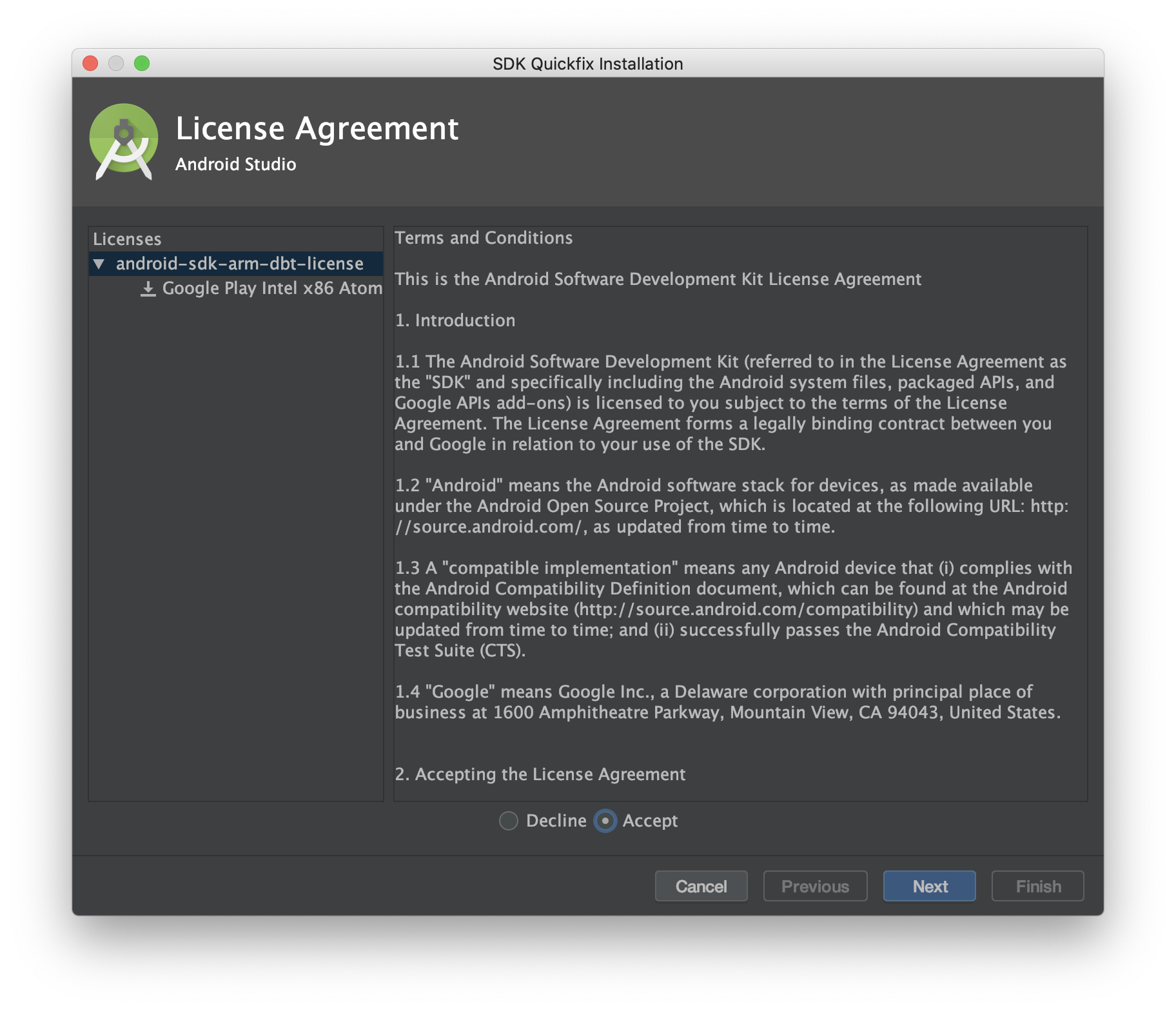Click the Android Studio subtitle text

coord(236,164)
